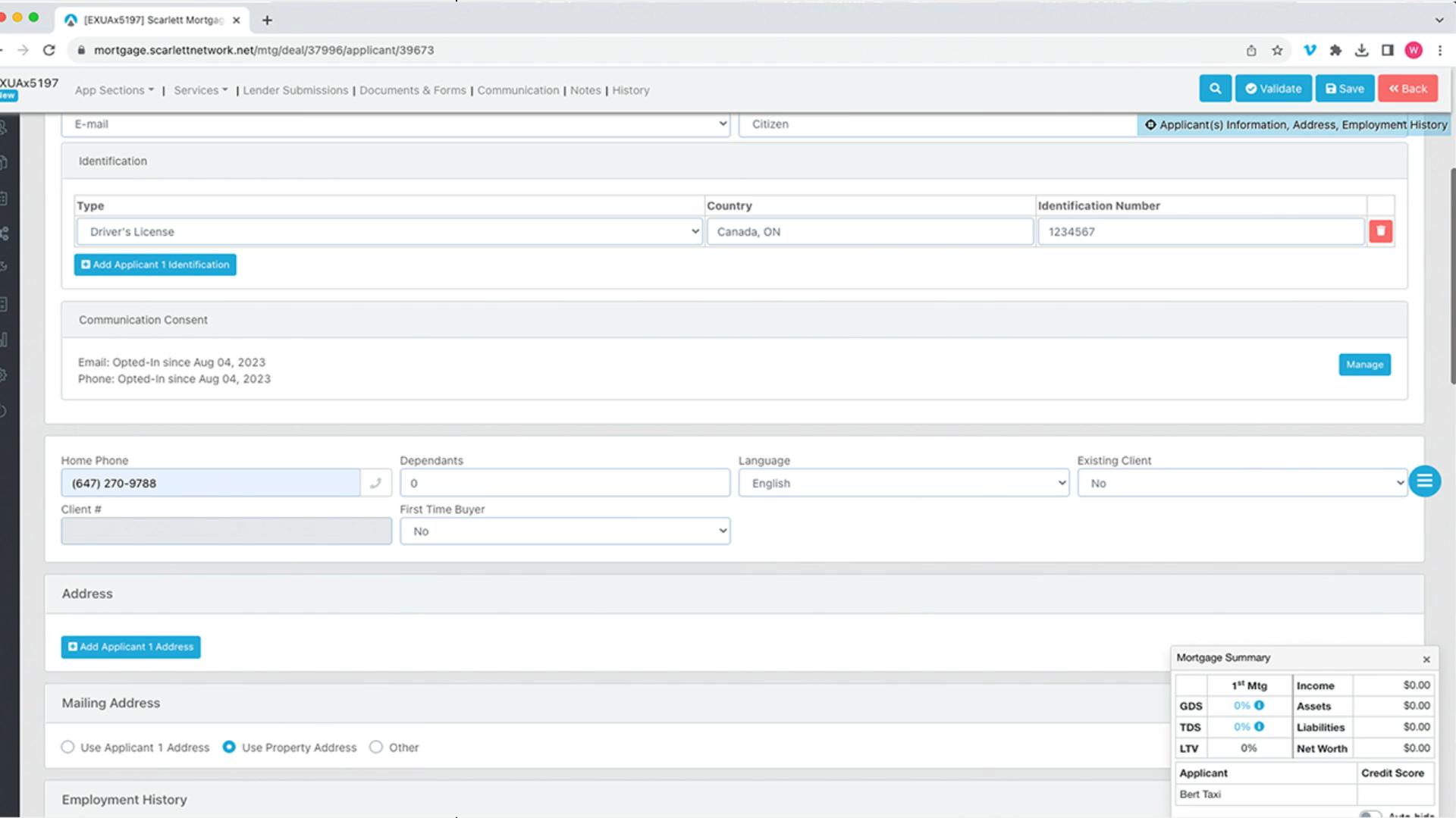Open the round blue hamburger menu button
1456x818 pixels.
[x=1424, y=481]
